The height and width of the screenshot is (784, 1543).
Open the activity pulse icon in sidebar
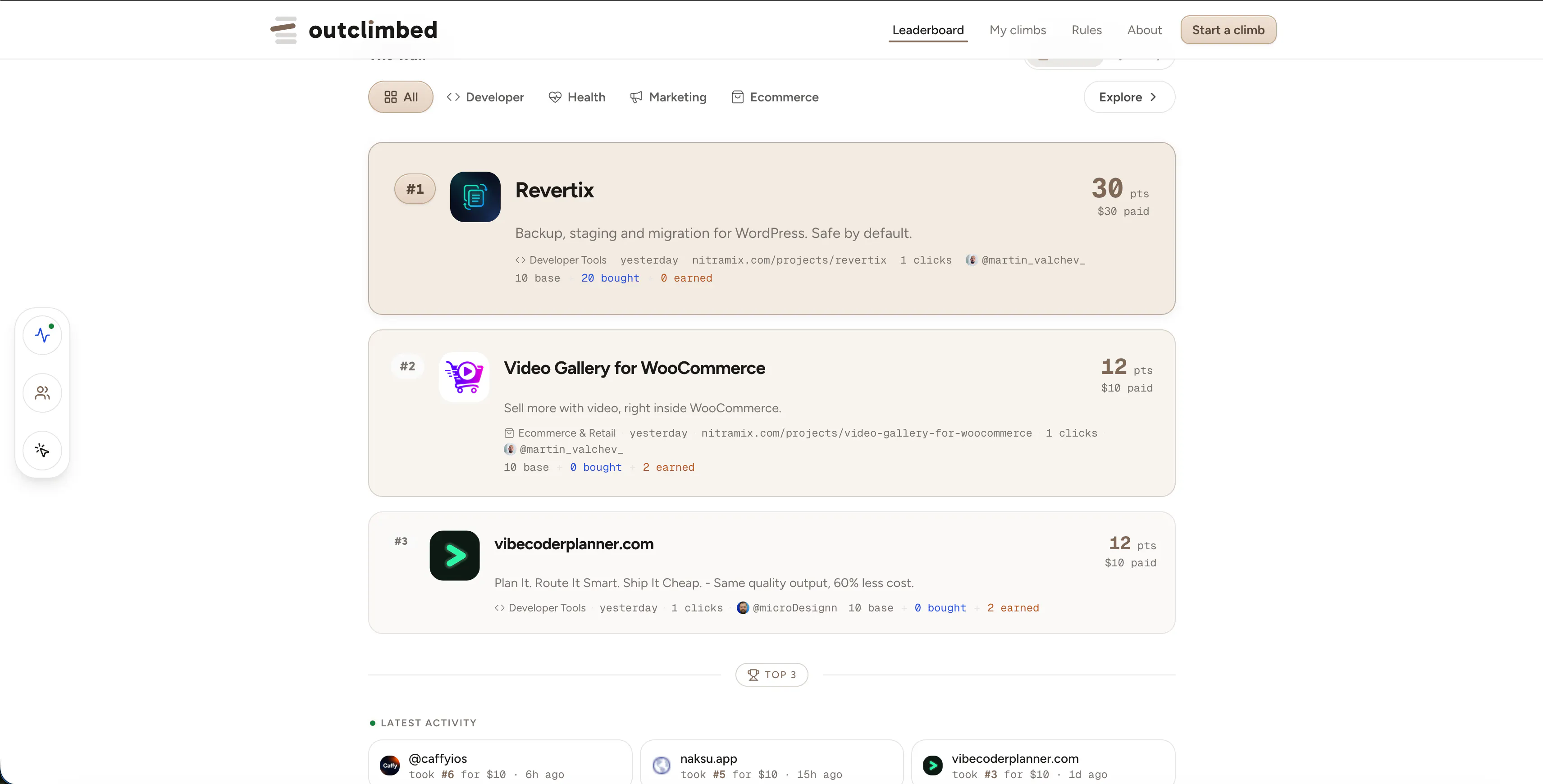(x=42, y=335)
